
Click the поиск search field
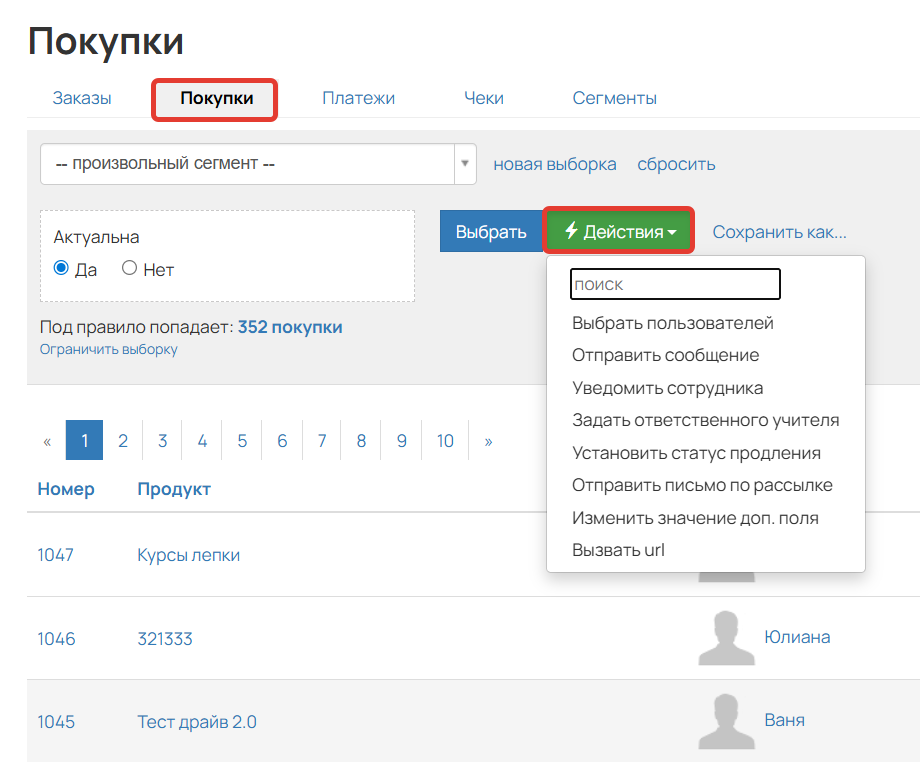[x=675, y=284]
